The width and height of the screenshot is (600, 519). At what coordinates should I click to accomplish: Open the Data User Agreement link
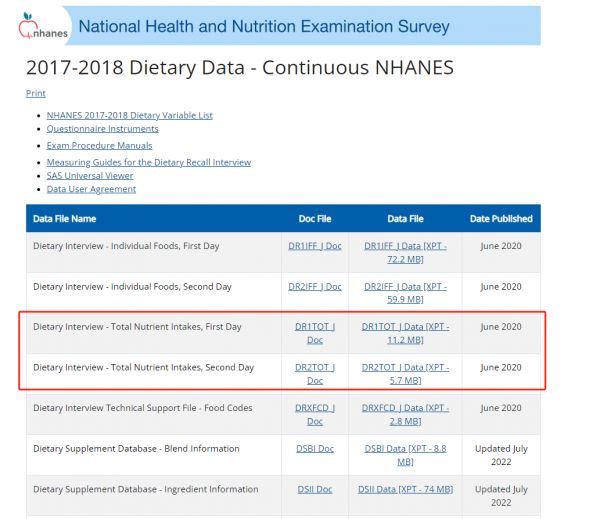91,189
